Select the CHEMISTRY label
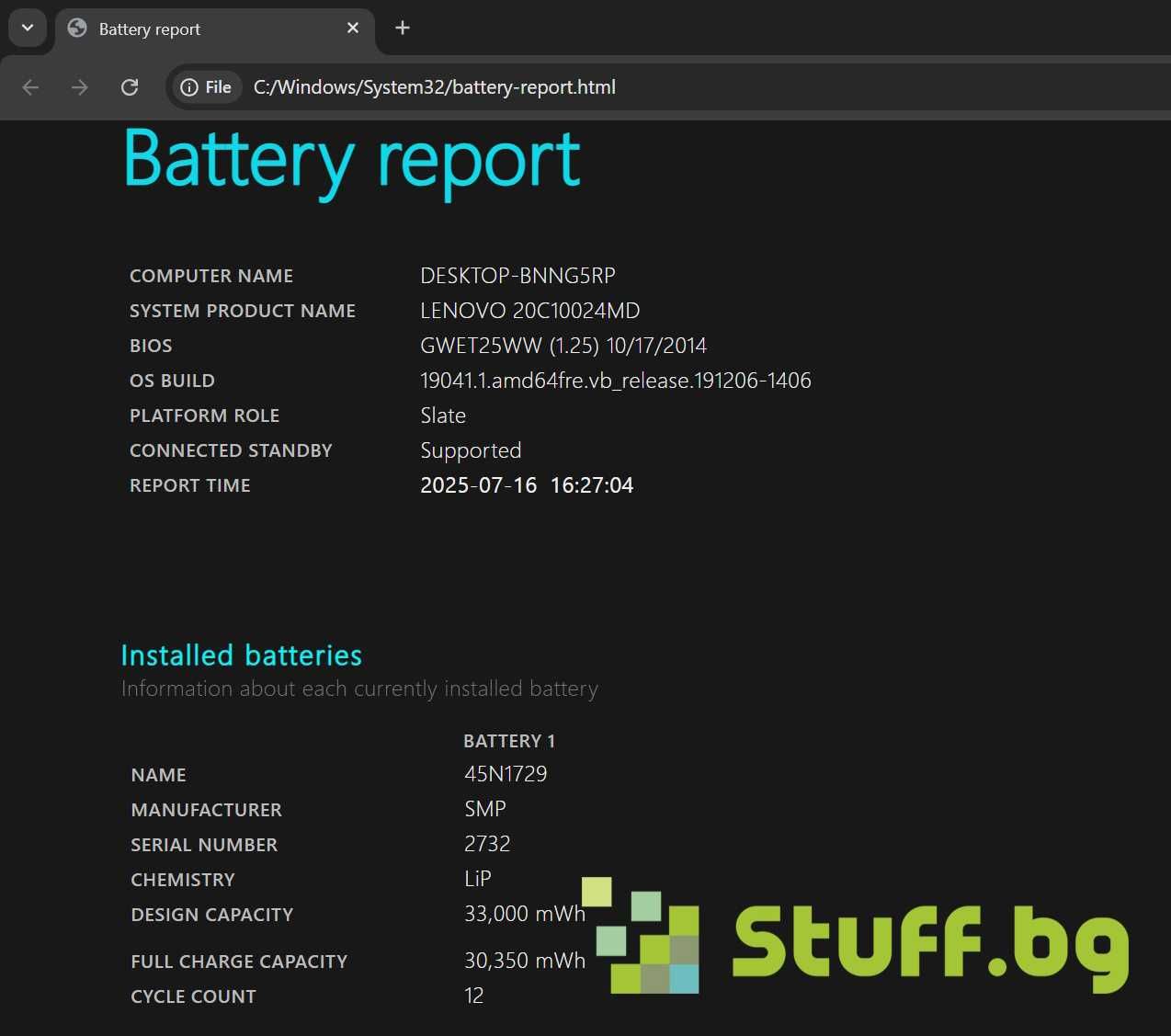1171x1036 pixels. tap(183, 880)
